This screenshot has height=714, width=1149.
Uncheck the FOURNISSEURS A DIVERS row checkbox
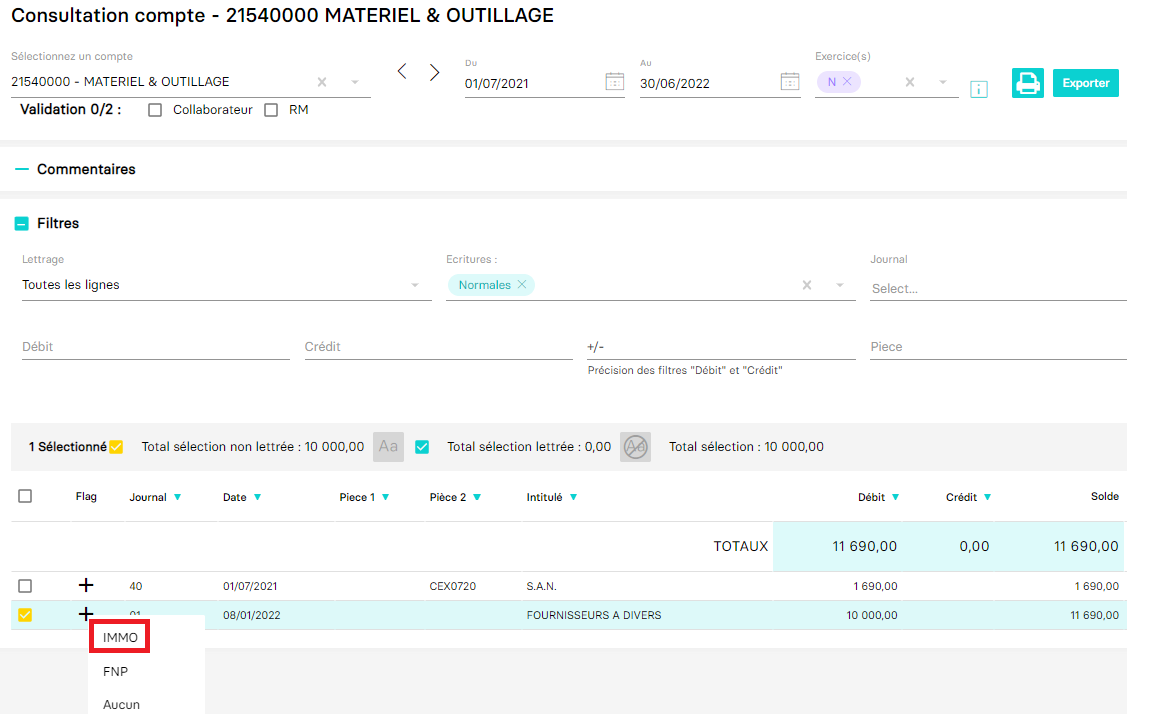pyautogui.click(x=25, y=615)
